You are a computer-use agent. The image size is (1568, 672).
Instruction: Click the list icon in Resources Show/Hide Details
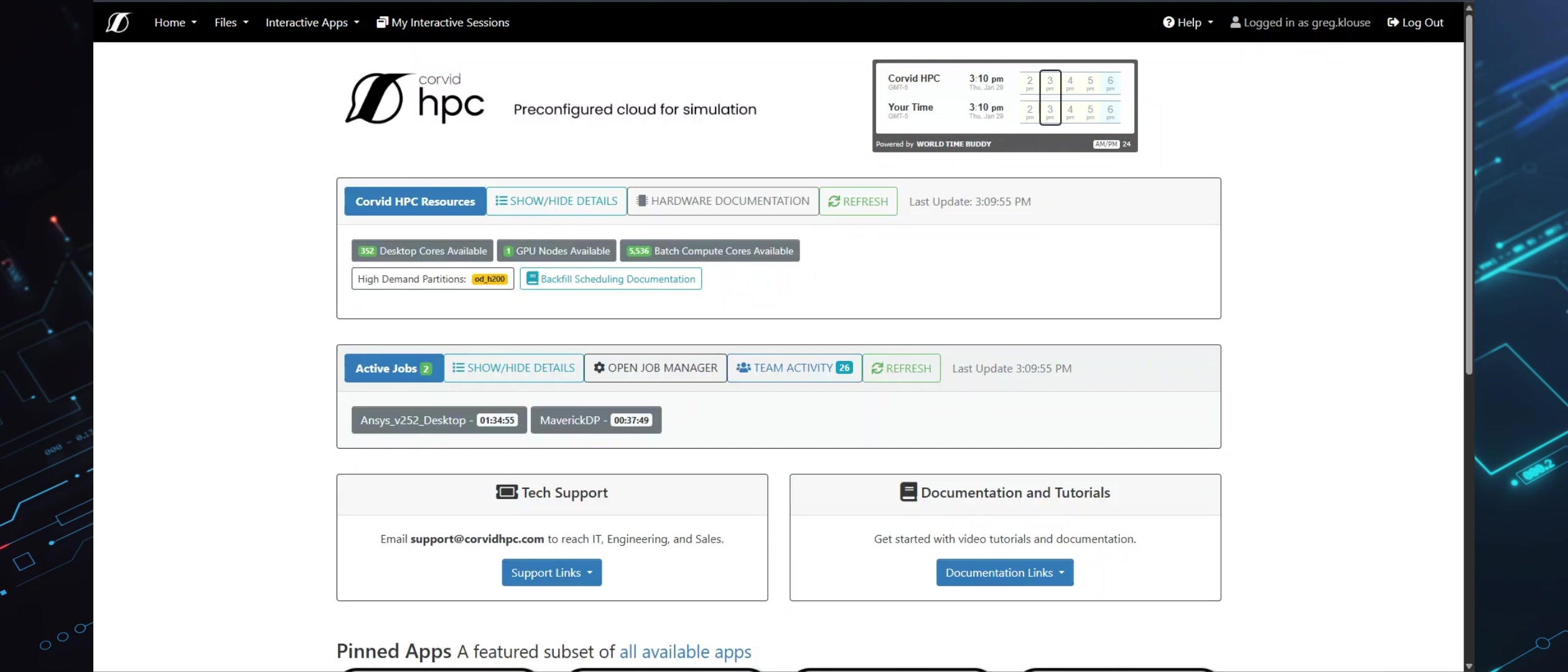[x=501, y=201]
